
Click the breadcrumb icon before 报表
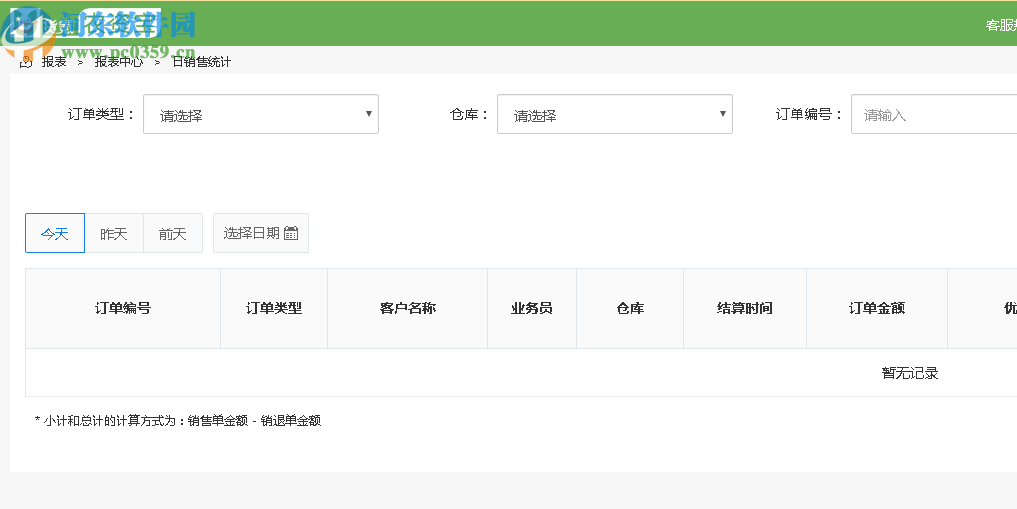tap(26, 62)
